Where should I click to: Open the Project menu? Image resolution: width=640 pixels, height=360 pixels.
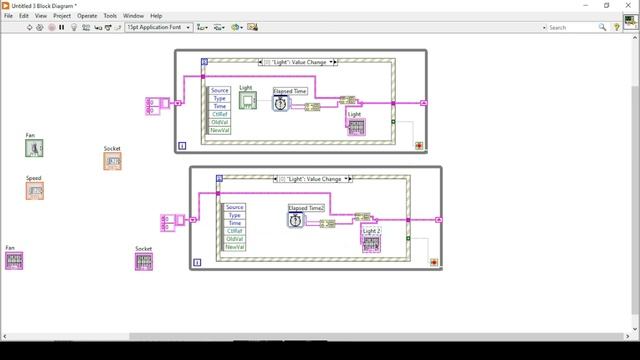click(62, 16)
